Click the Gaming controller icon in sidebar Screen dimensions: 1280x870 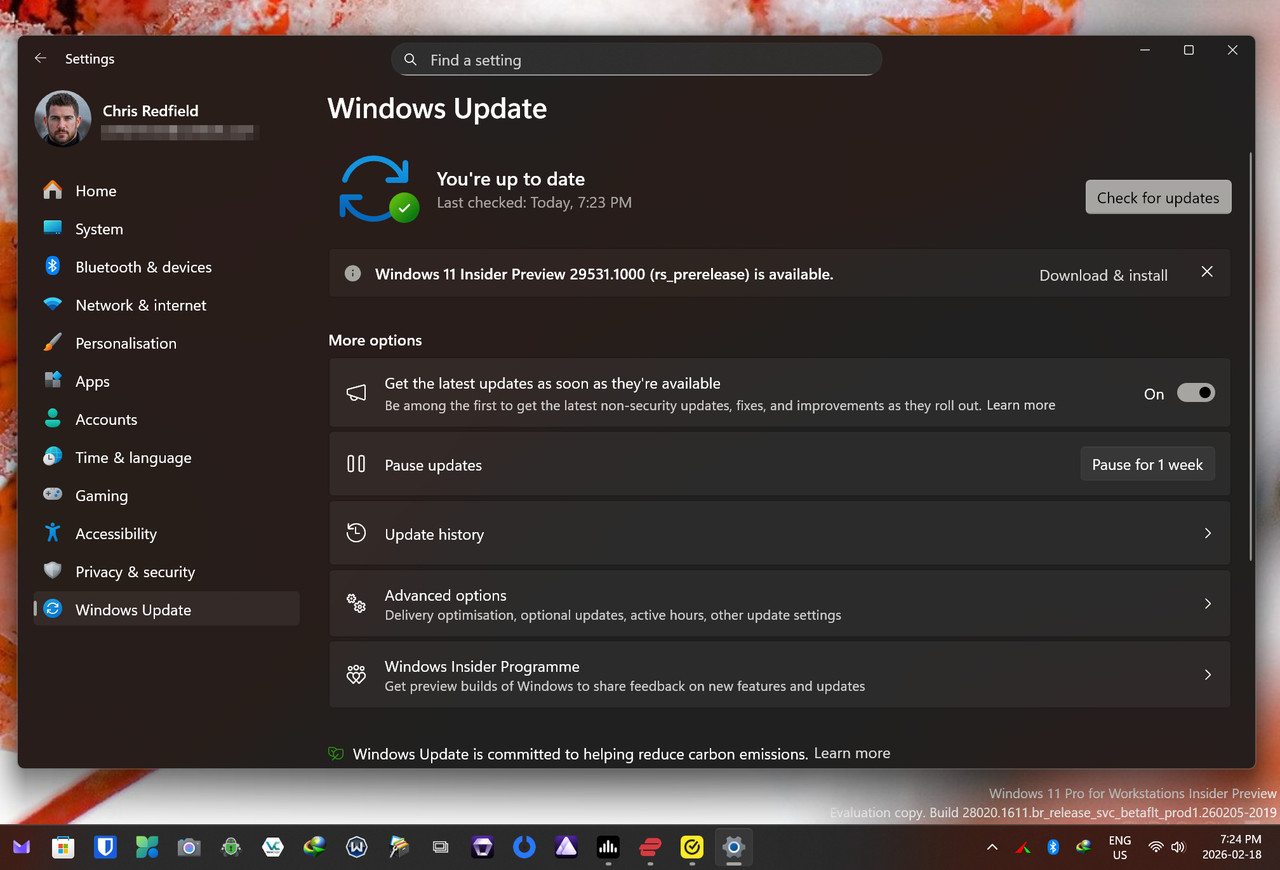coord(53,495)
